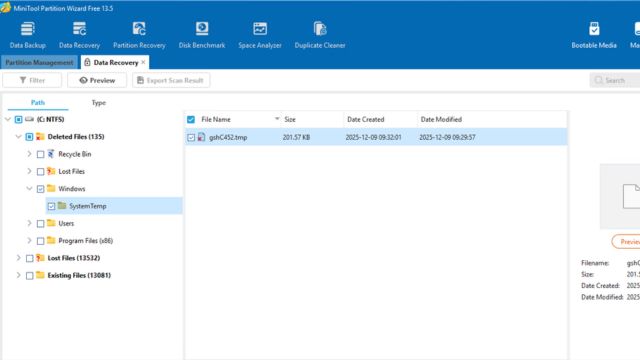Collapse the C: NTFS drive node
640x360 pixels.
[8, 119]
